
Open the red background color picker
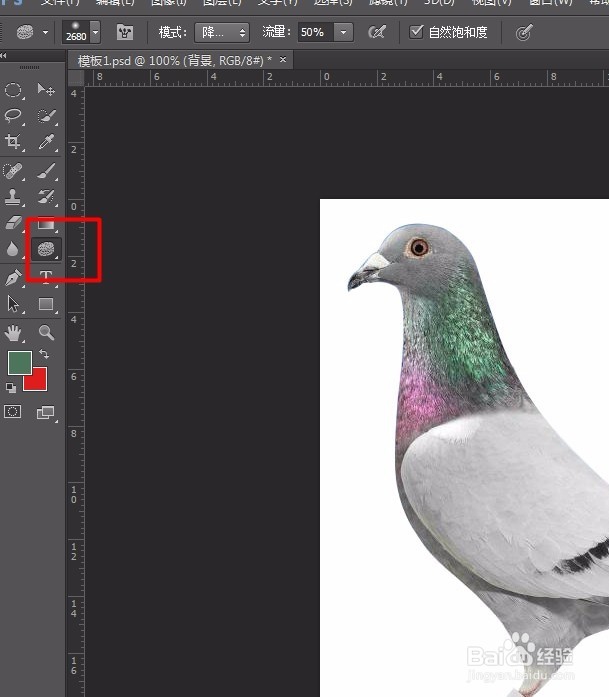point(39,382)
